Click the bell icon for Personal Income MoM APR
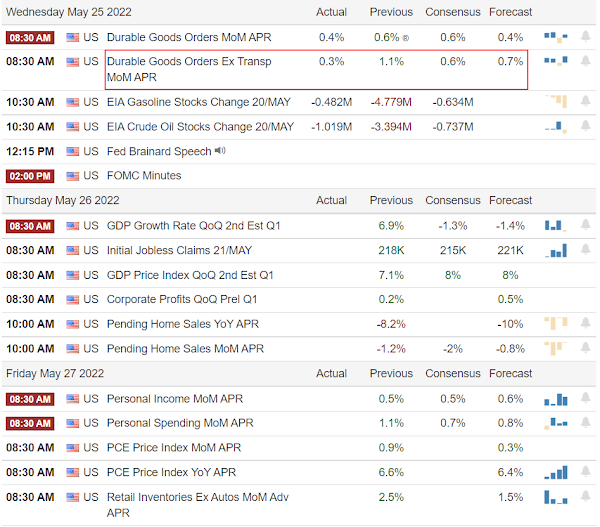 point(585,398)
